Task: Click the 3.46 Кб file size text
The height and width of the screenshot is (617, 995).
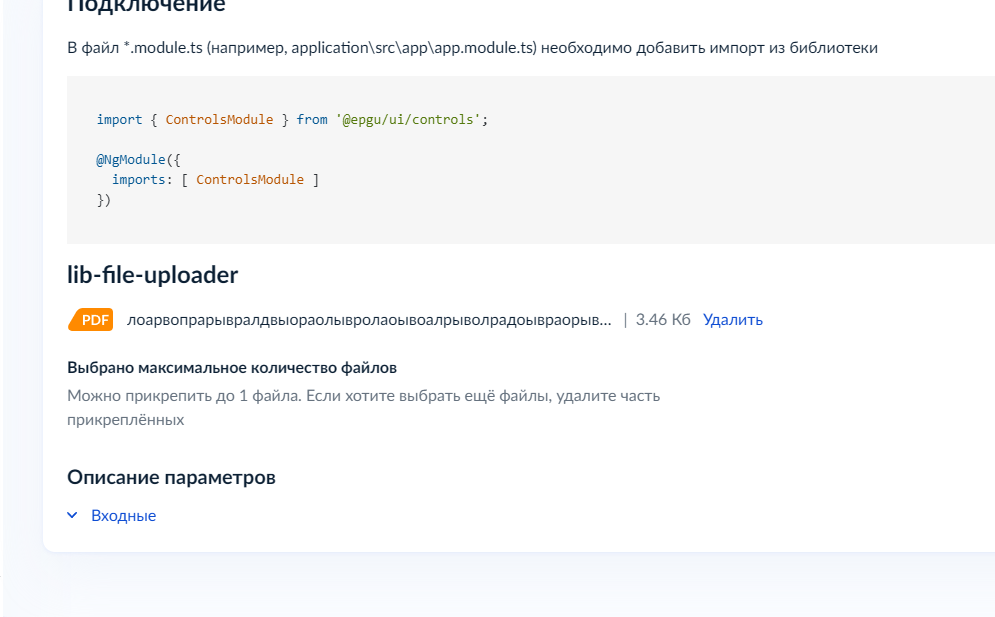Action: [x=662, y=319]
